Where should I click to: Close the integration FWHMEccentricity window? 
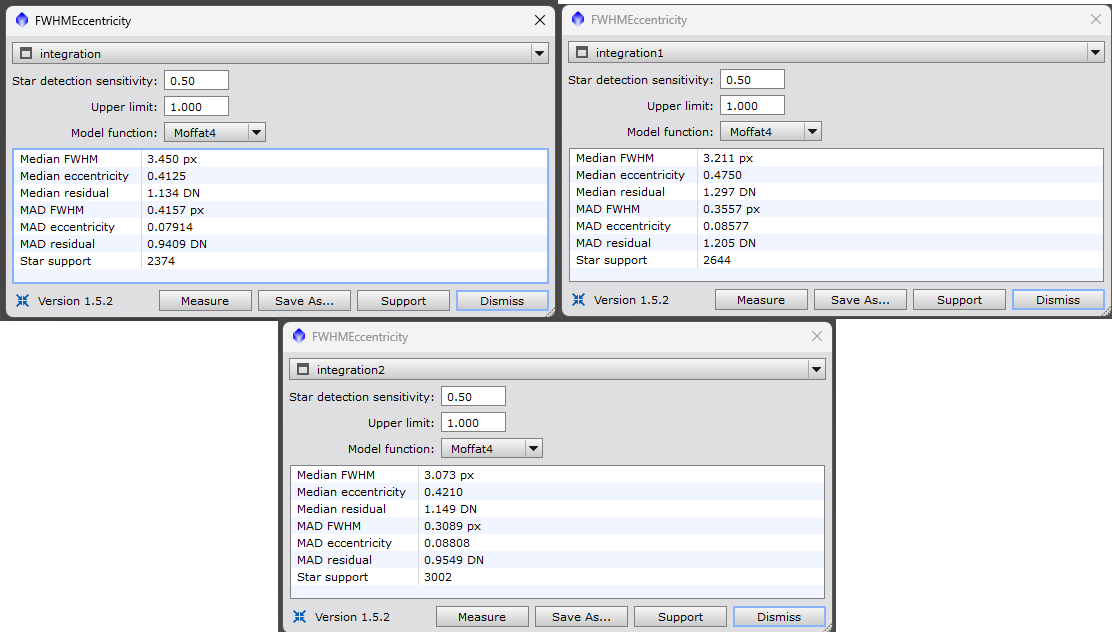click(x=540, y=20)
